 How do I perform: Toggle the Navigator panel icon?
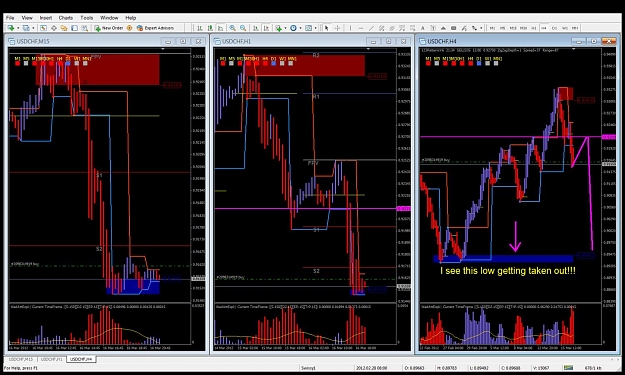(64, 28)
